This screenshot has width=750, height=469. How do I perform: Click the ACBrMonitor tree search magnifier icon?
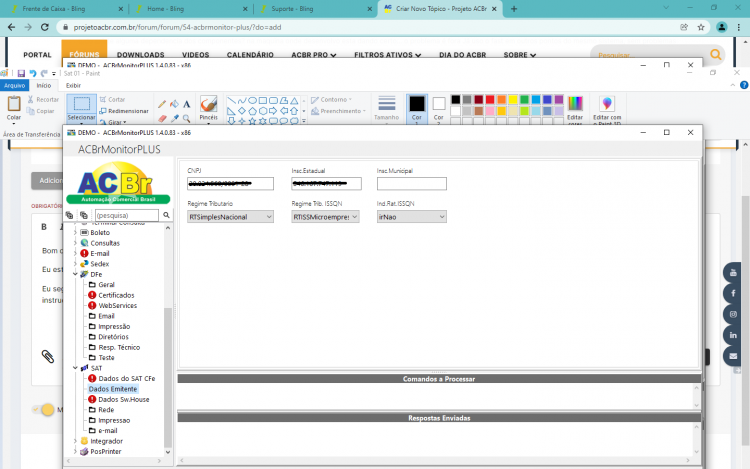[166, 215]
